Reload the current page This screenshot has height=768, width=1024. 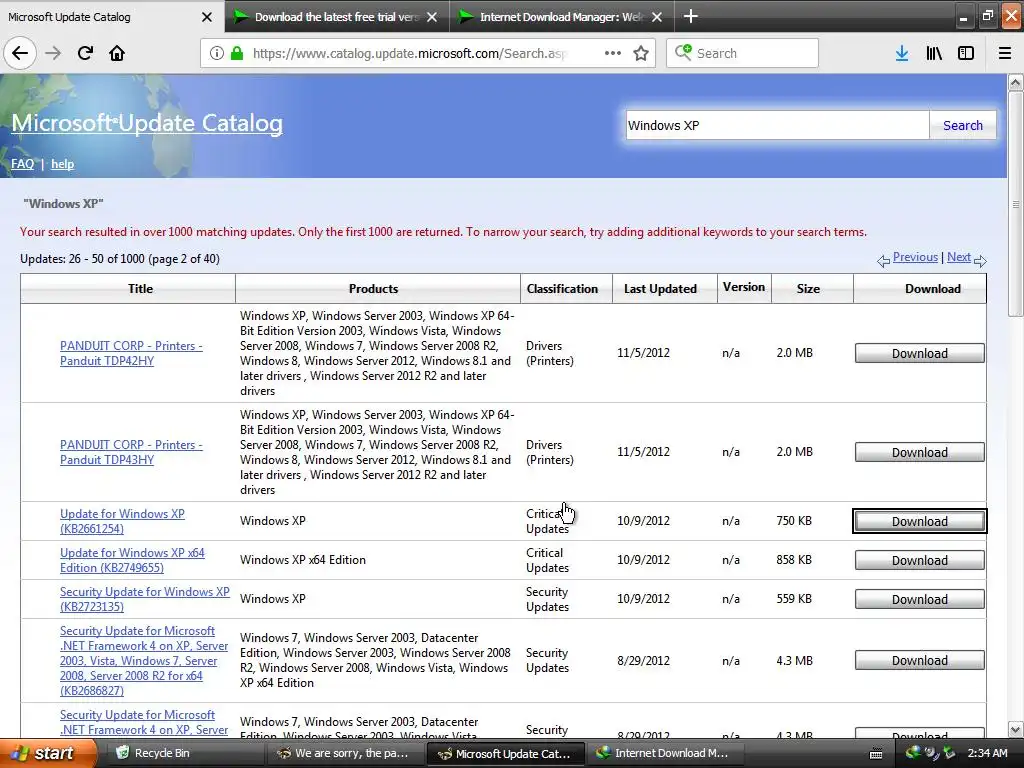coord(85,53)
